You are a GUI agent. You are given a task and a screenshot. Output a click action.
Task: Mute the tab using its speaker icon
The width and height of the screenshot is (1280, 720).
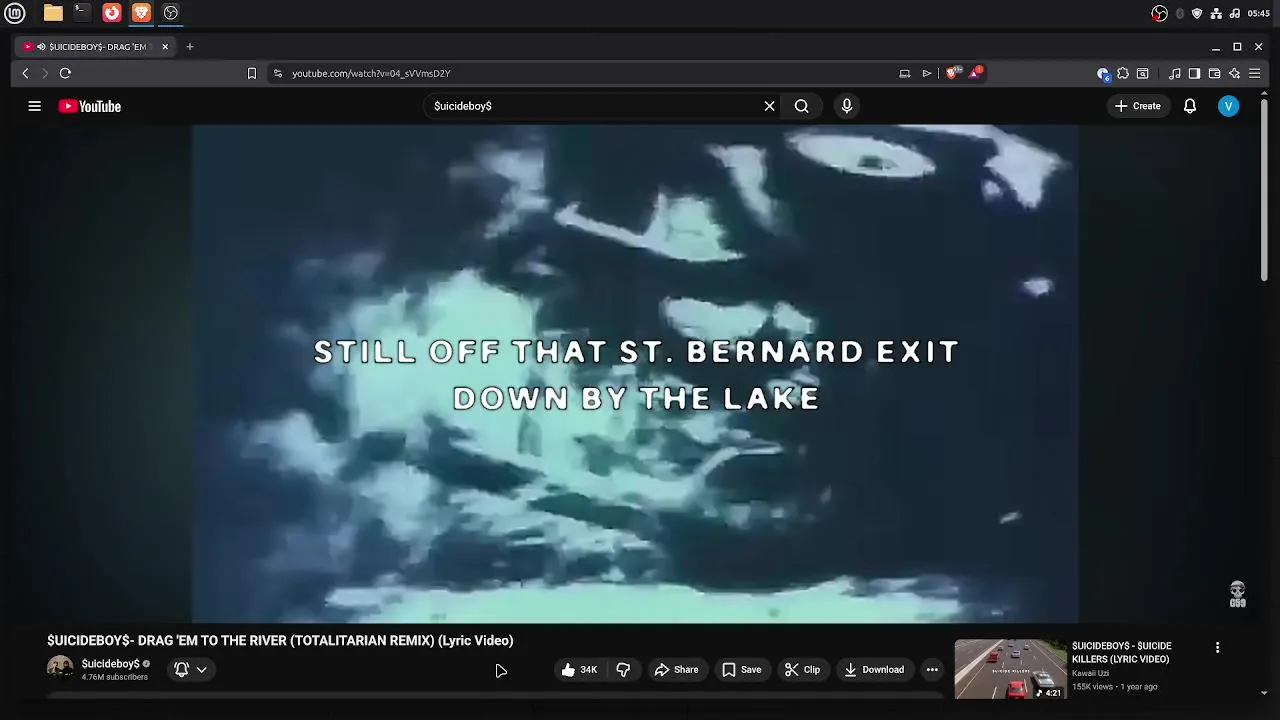click(41, 47)
